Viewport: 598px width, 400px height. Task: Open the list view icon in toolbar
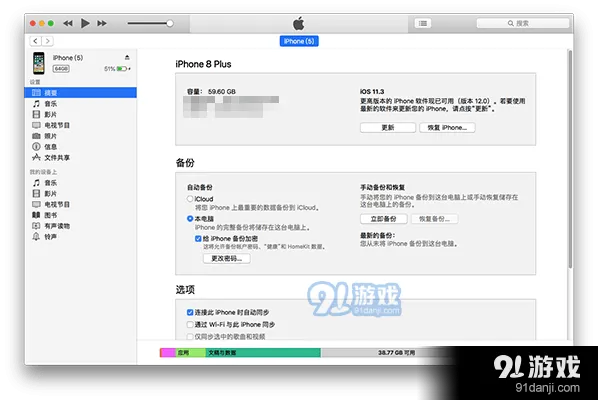[x=423, y=23]
